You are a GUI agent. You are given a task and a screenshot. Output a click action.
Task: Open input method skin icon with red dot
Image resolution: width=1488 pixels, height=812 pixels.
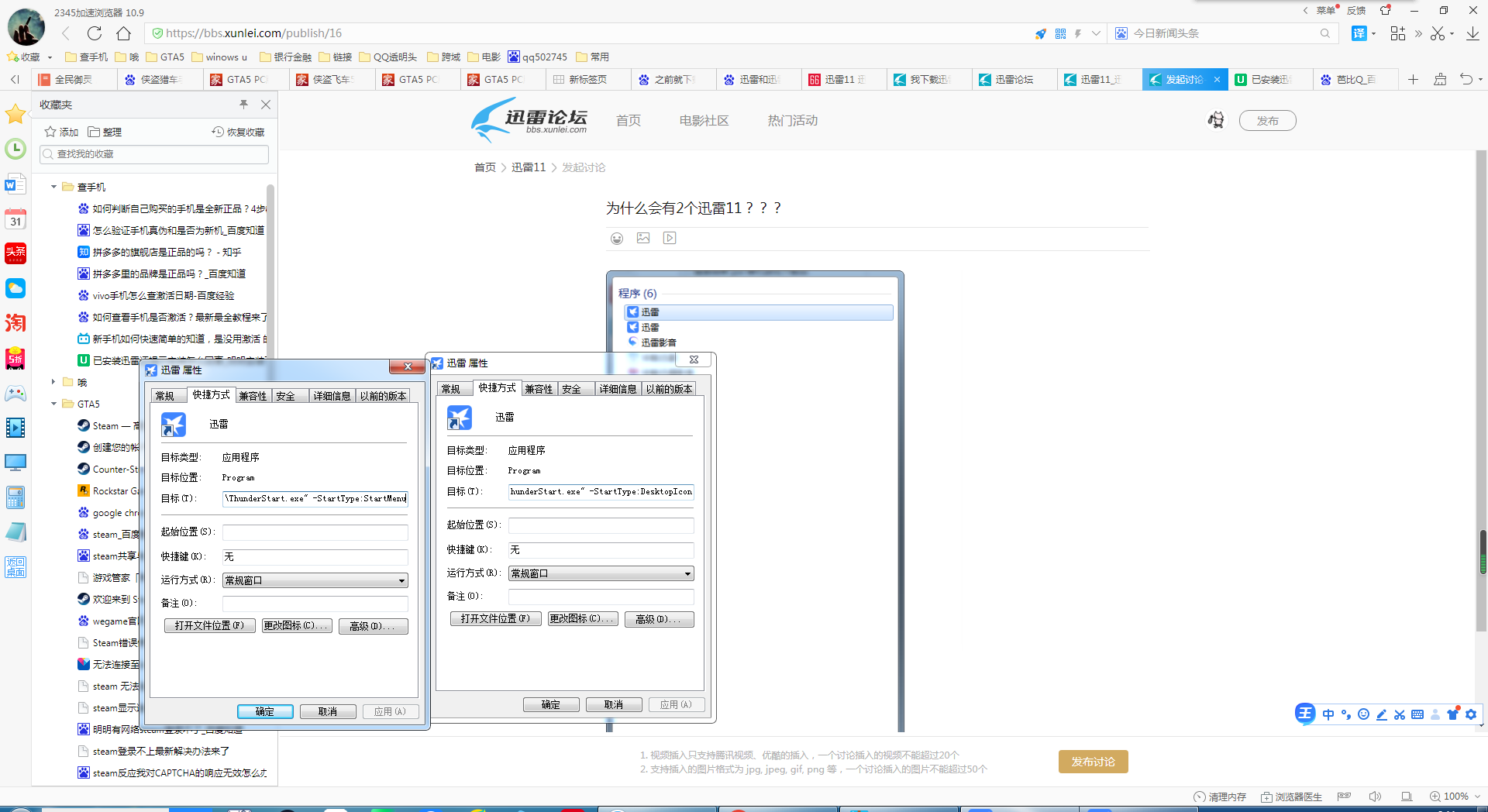coord(1453,714)
